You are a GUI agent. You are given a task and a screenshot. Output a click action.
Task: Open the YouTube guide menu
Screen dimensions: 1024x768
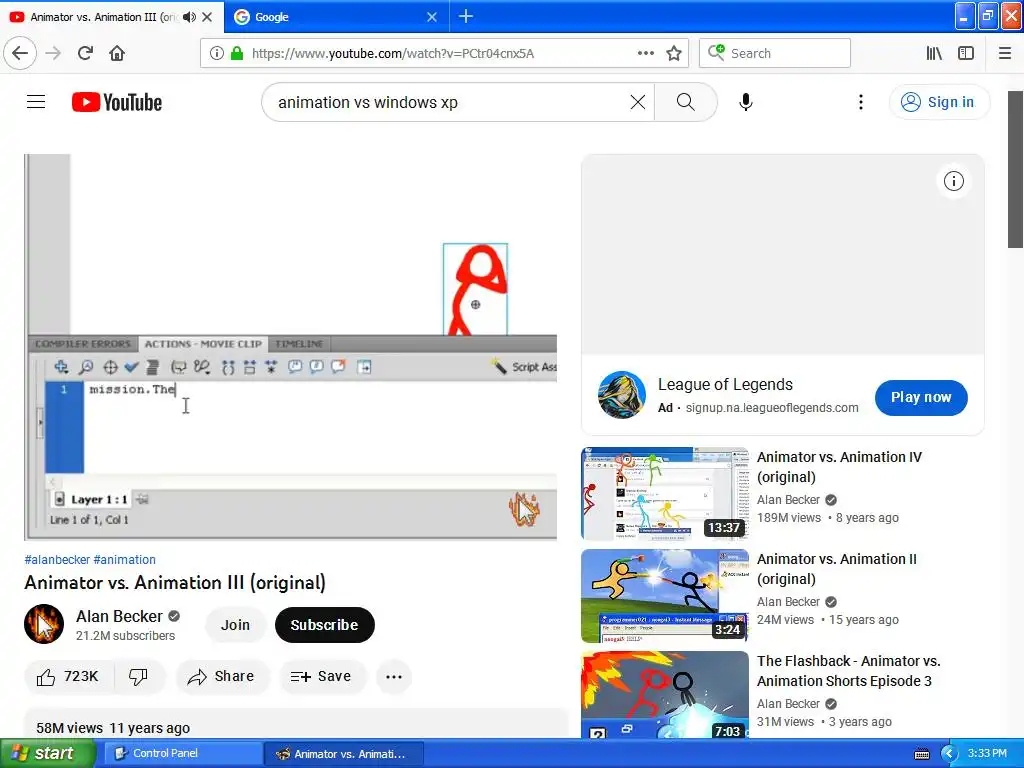coord(36,102)
